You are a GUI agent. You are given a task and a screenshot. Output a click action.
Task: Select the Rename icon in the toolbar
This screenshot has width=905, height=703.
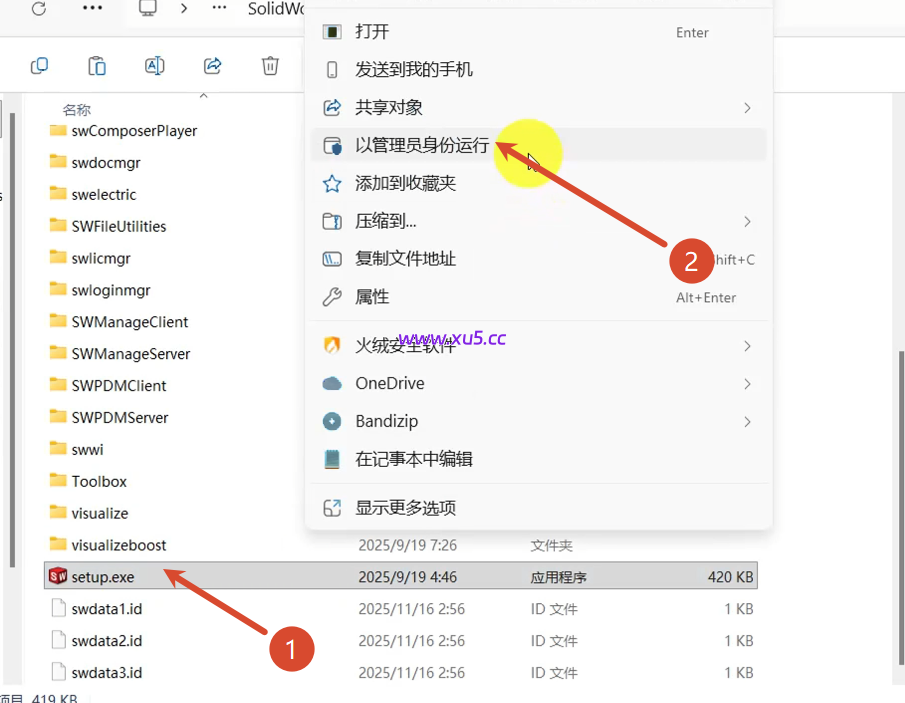click(x=154, y=65)
